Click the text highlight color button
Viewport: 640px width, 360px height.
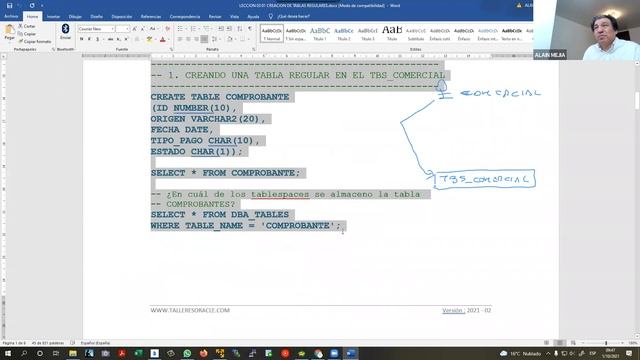click(x=149, y=40)
